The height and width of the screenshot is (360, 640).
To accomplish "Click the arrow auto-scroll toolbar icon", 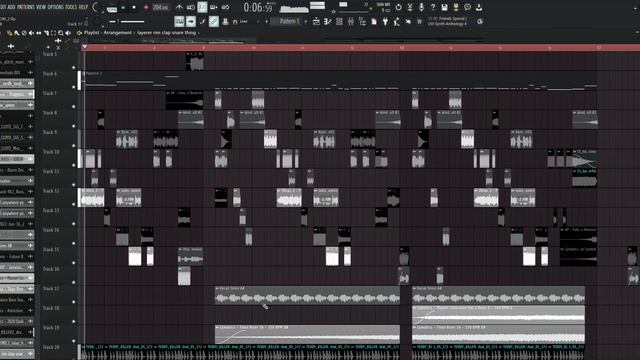I will tap(191, 21).
